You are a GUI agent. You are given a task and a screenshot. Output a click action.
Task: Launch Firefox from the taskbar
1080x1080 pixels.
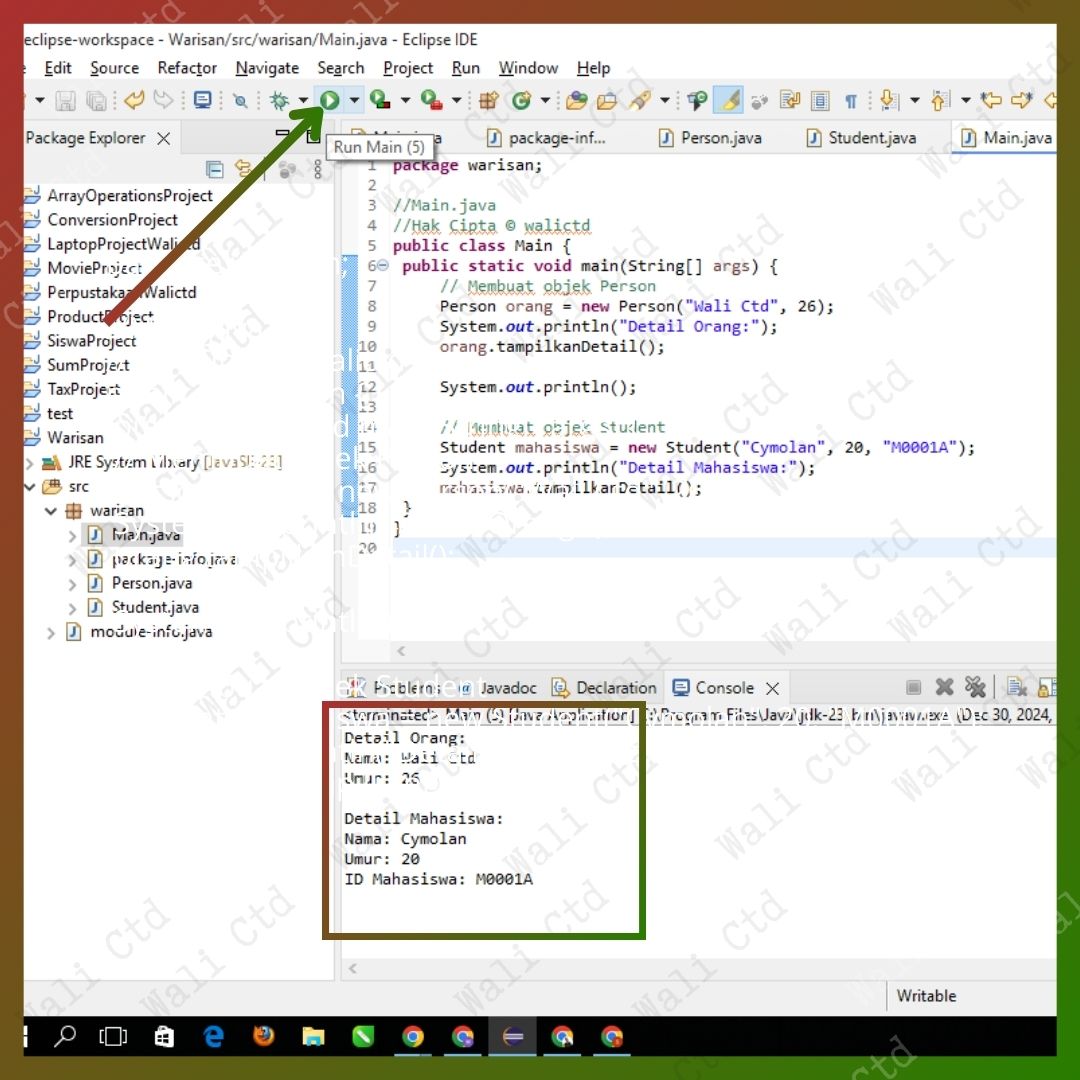(264, 1036)
